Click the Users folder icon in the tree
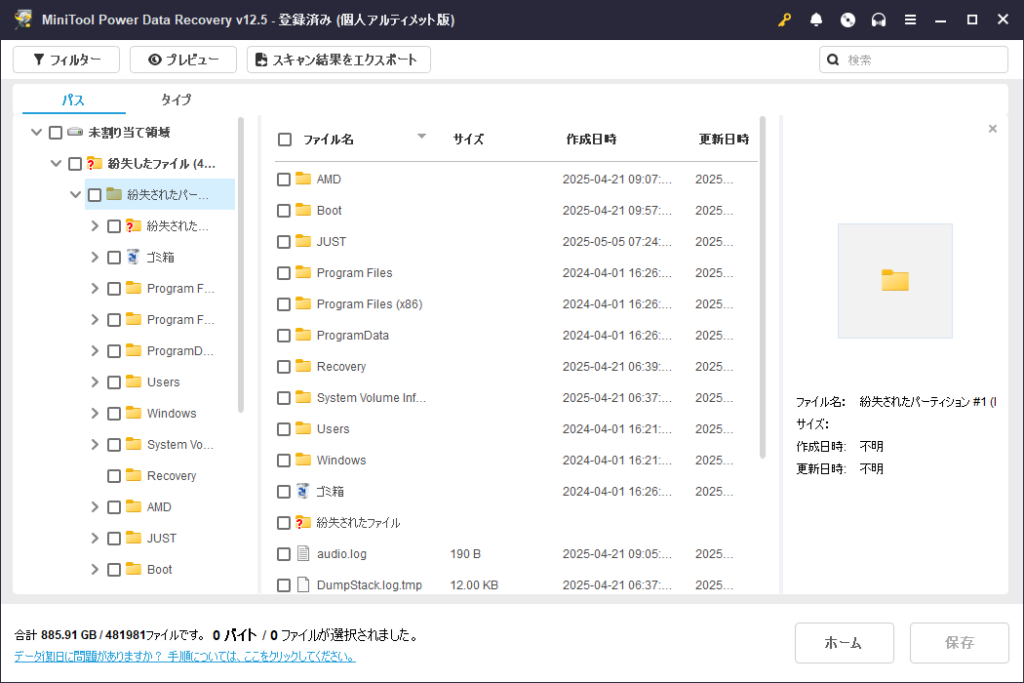The image size is (1024, 683). pos(134,381)
